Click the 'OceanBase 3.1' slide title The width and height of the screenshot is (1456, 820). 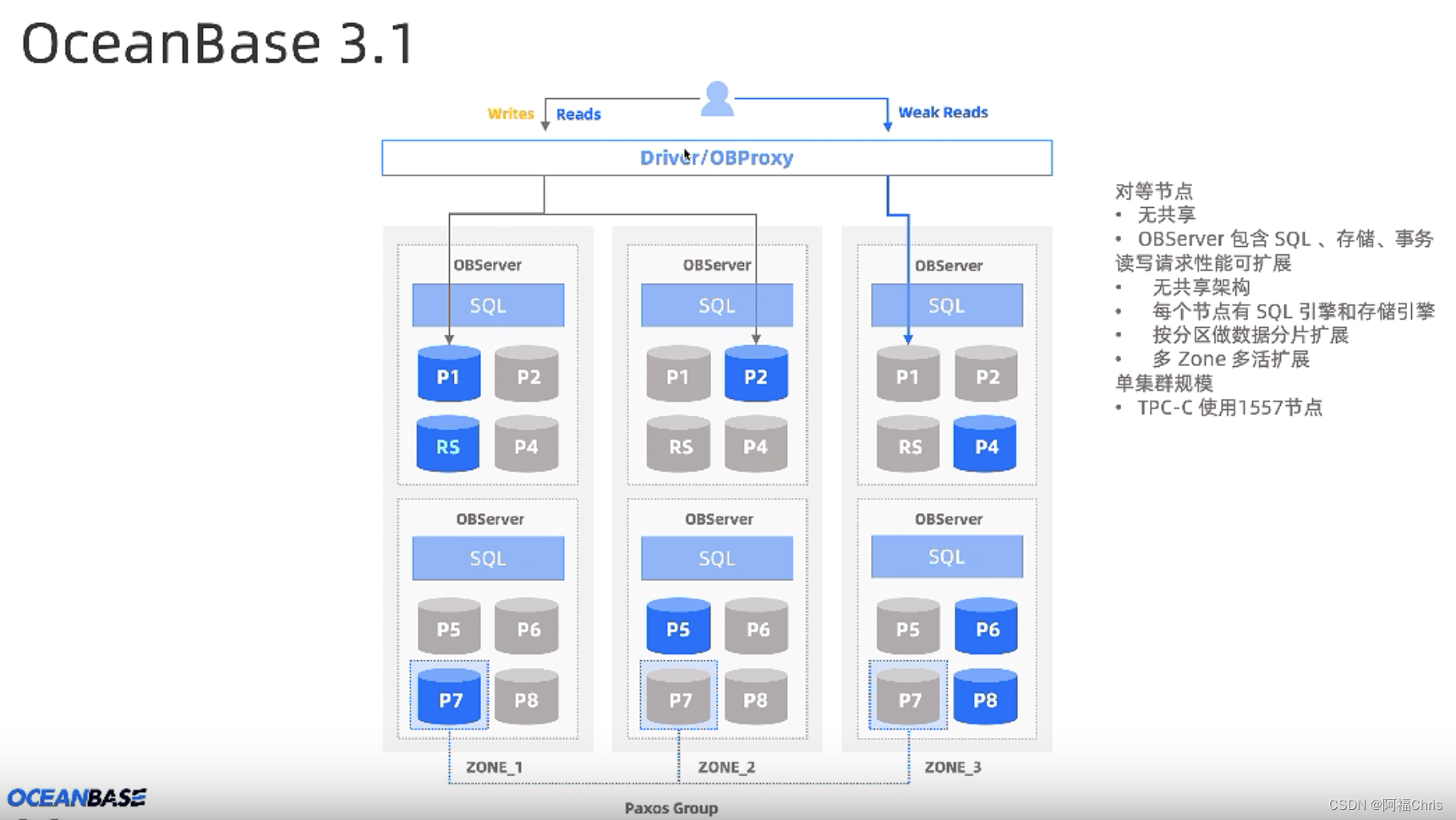(218, 43)
